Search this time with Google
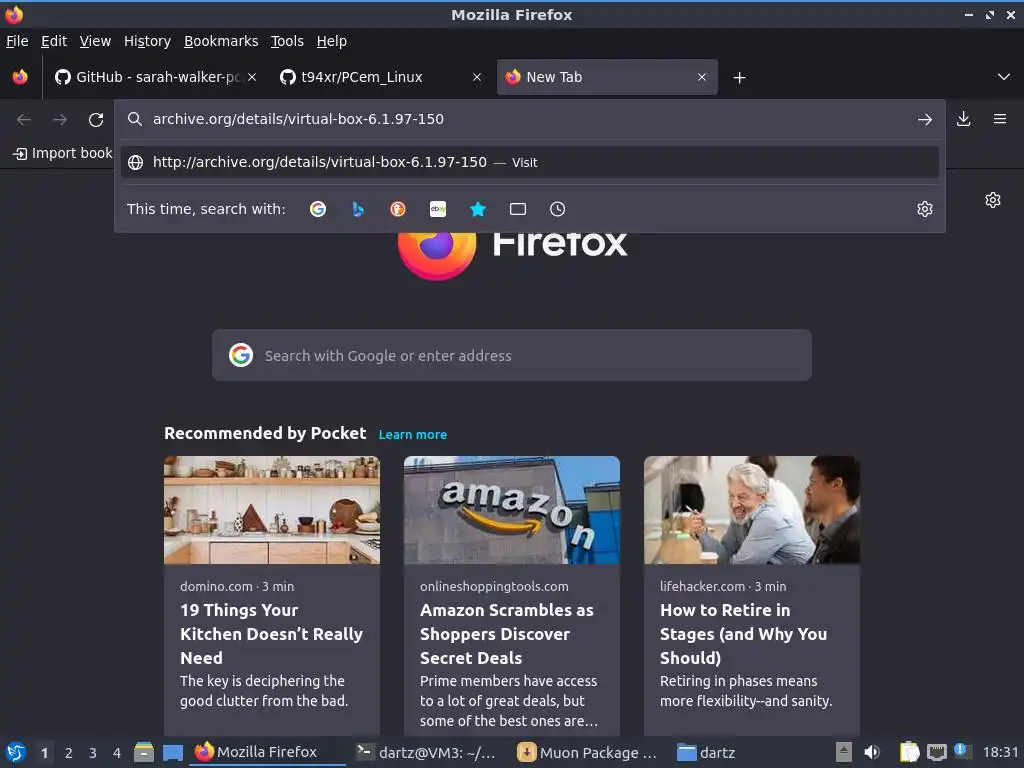 318,209
